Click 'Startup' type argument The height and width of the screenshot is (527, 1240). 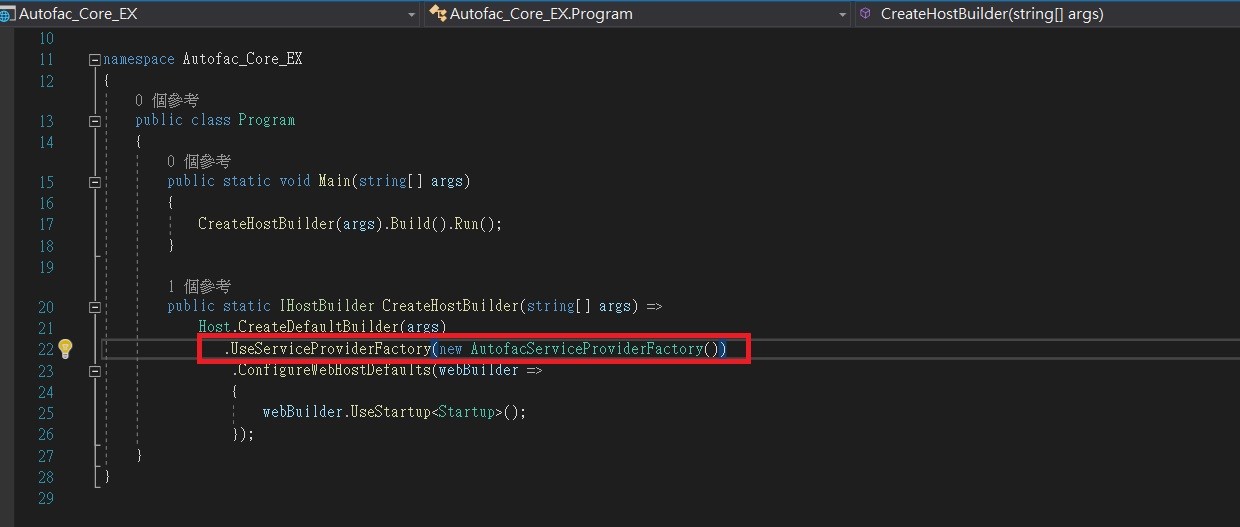coord(466,412)
